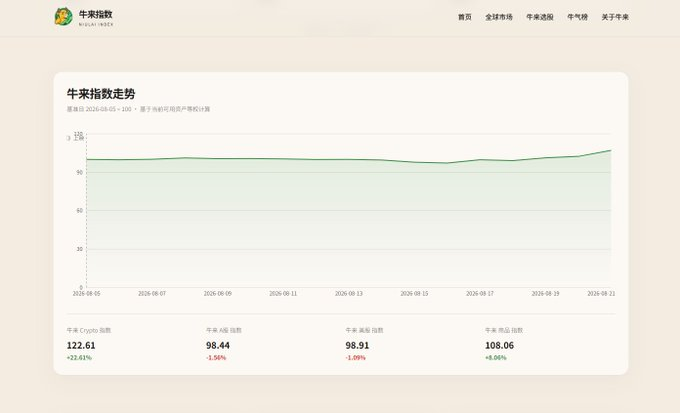The image size is (680, 413).
Task: Click the 30 y-axis tick label
Action: coord(79,249)
